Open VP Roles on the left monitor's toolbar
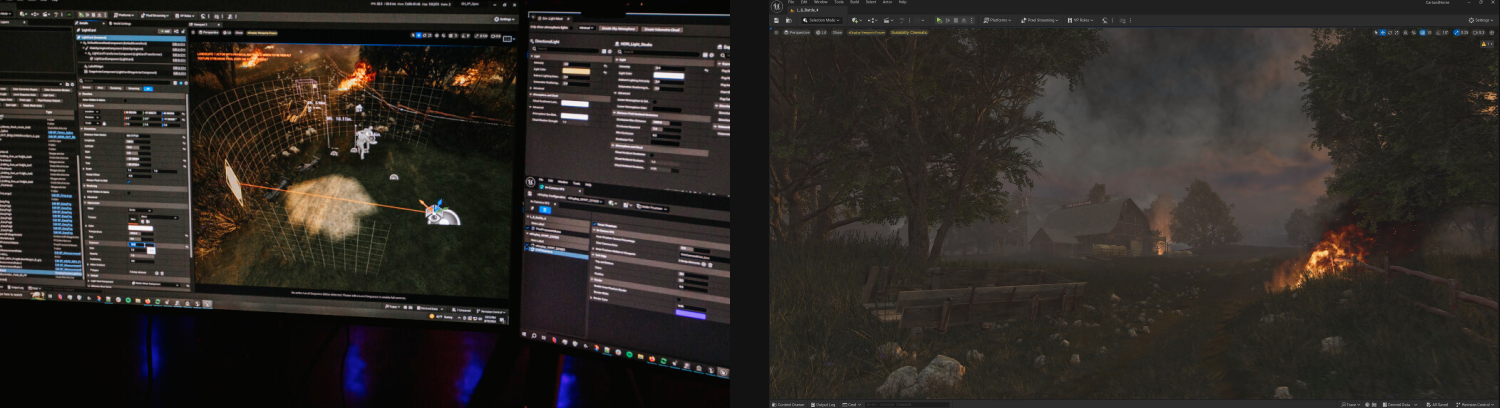 (184, 16)
